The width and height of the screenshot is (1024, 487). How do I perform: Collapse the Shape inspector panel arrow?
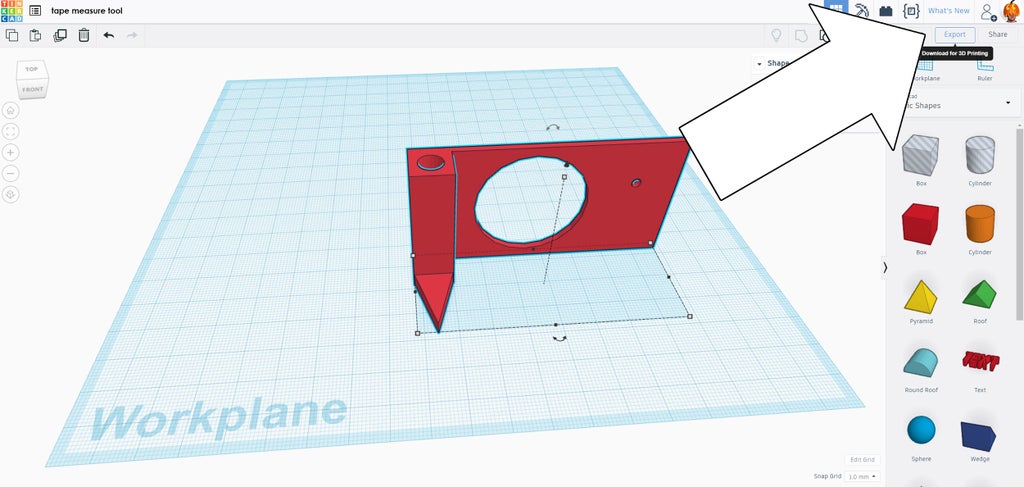(x=759, y=63)
